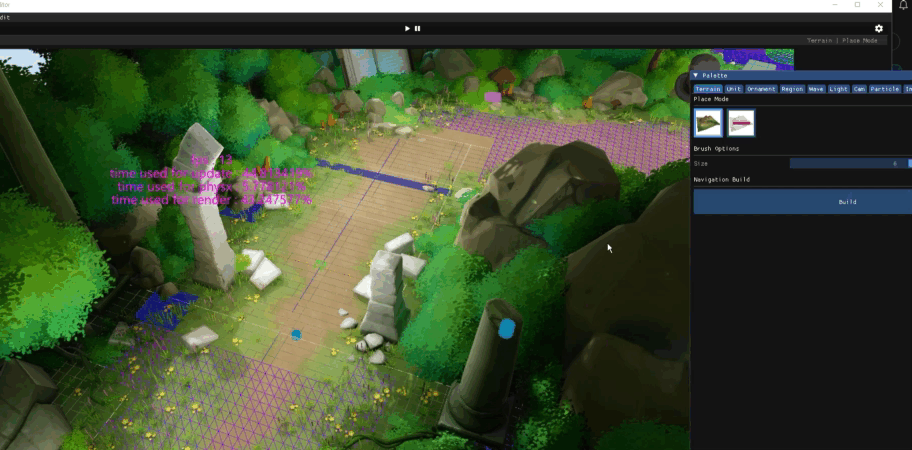Switch to the Unit tab
The height and width of the screenshot is (450, 912).
point(733,89)
